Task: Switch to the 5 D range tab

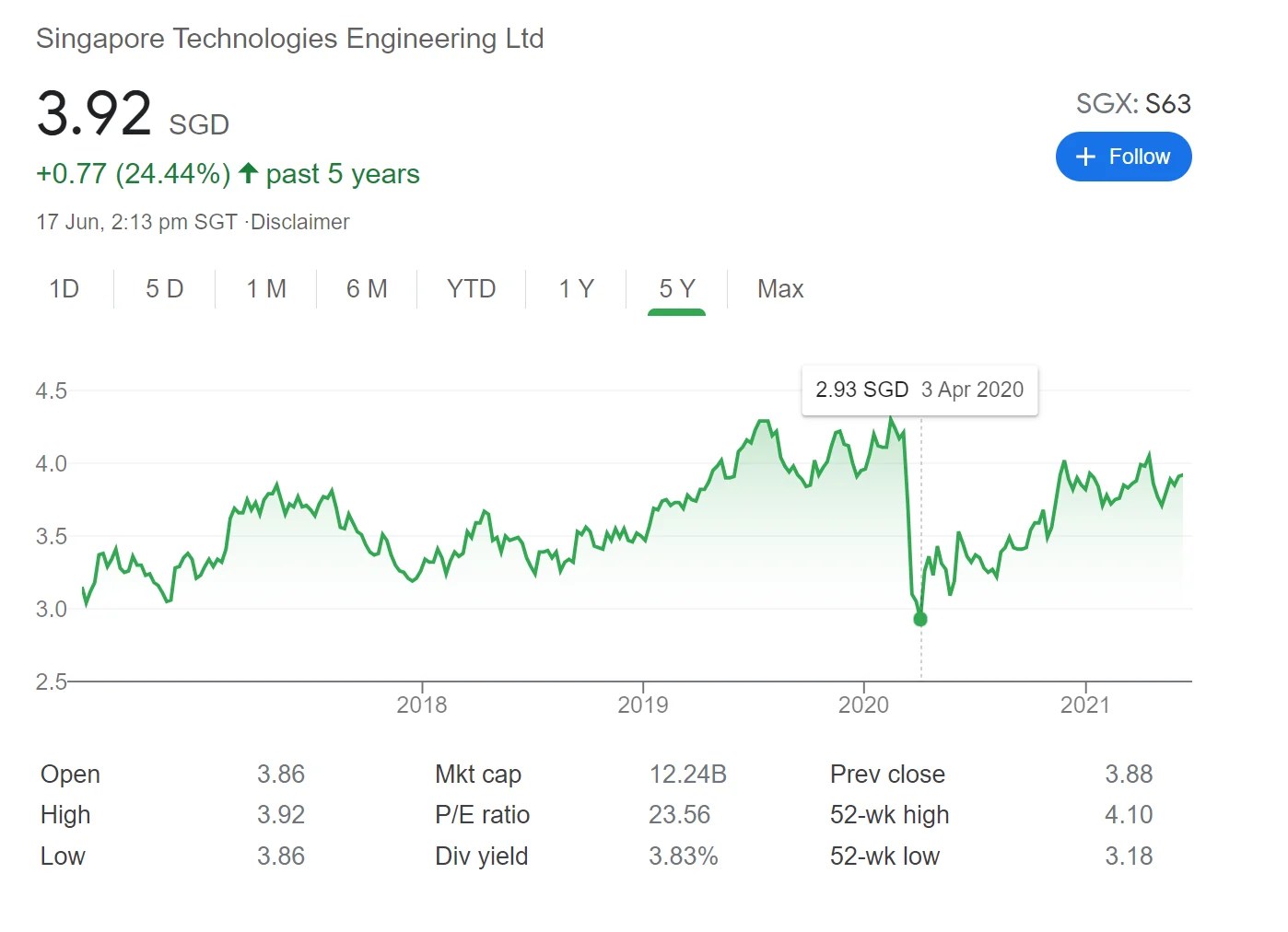Action: click(165, 289)
